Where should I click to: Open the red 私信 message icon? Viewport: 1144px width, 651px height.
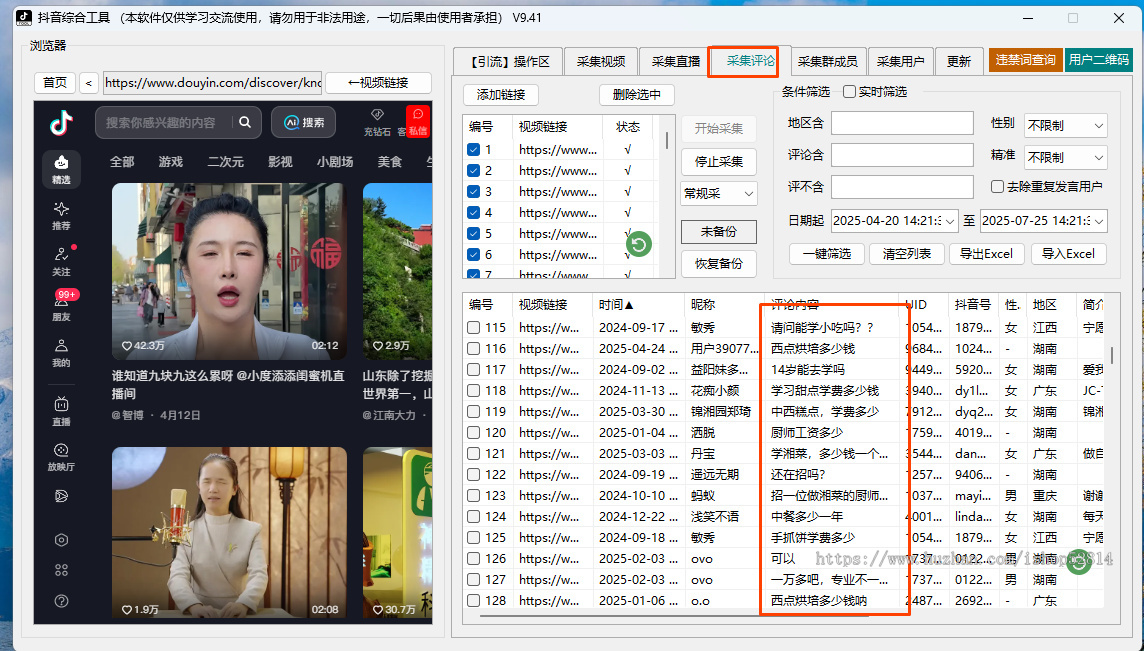pyautogui.click(x=418, y=121)
